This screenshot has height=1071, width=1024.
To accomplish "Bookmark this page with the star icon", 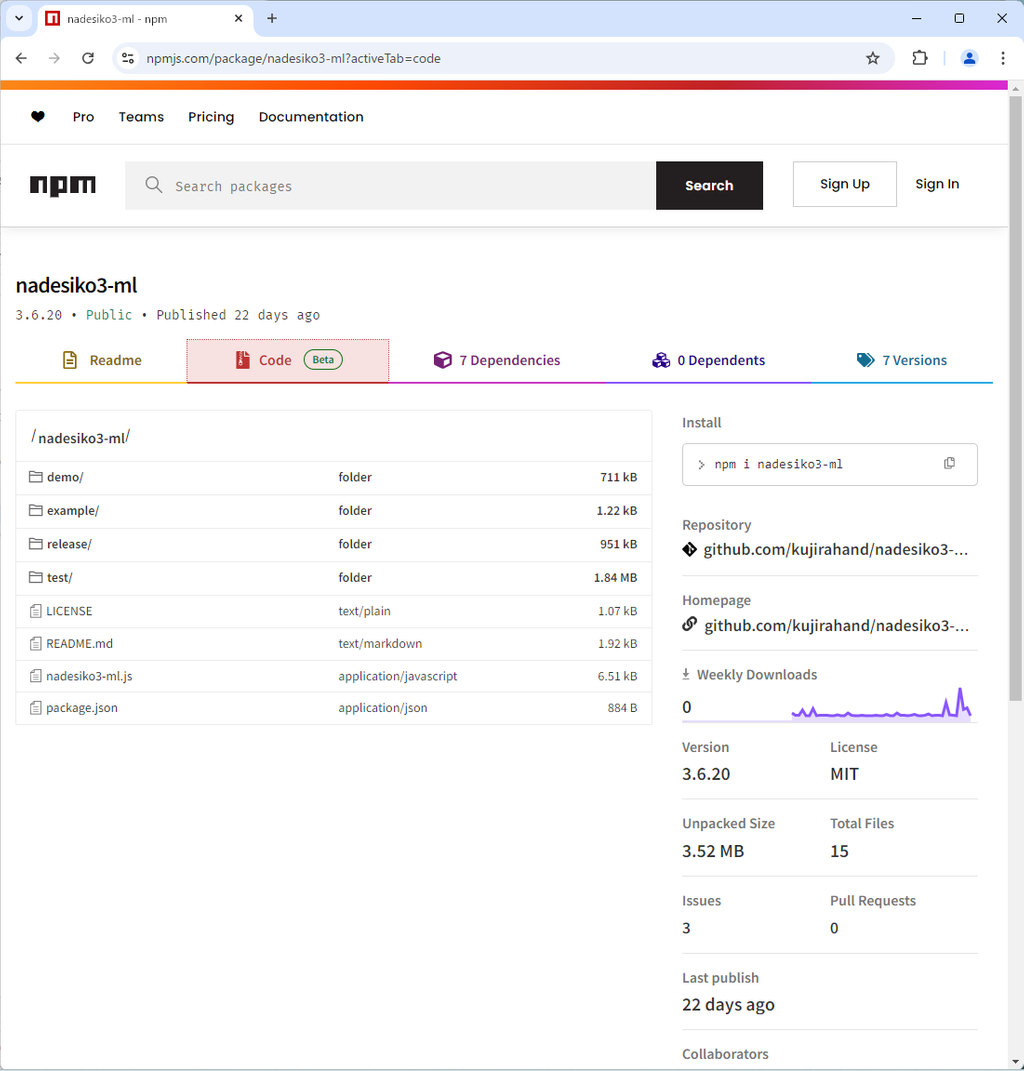I will (x=873, y=58).
